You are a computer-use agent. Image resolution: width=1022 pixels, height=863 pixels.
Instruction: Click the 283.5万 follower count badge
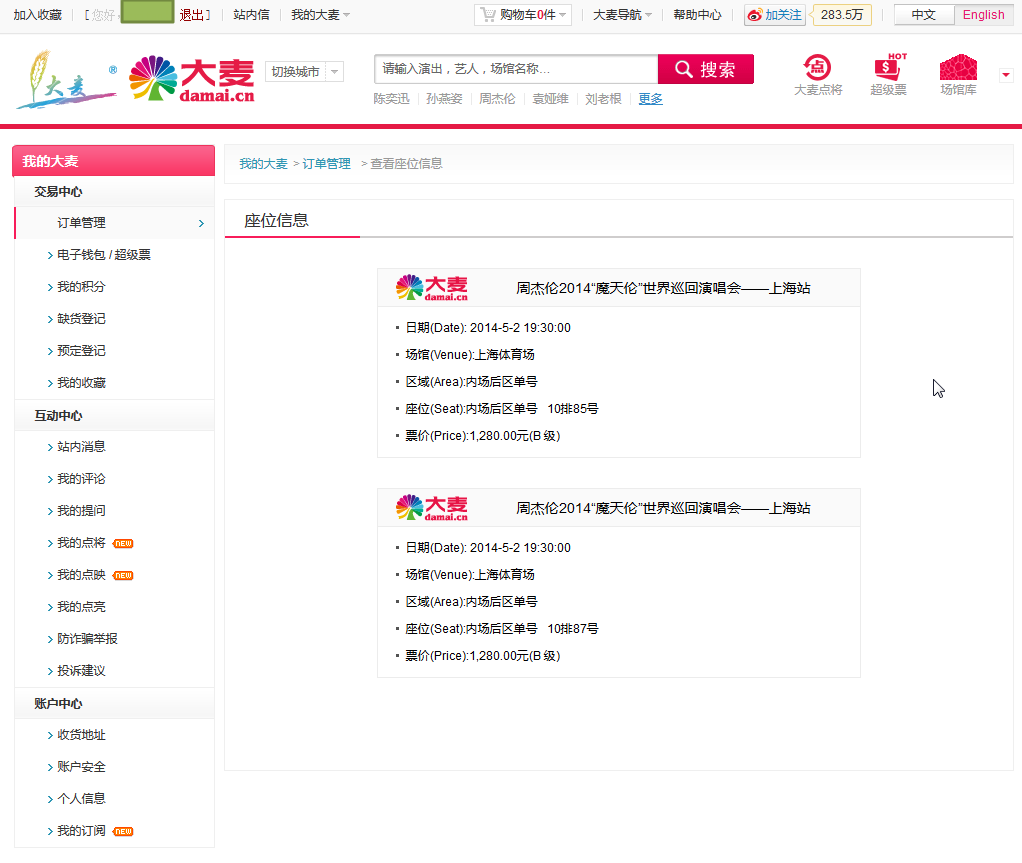tap(841, 15)
